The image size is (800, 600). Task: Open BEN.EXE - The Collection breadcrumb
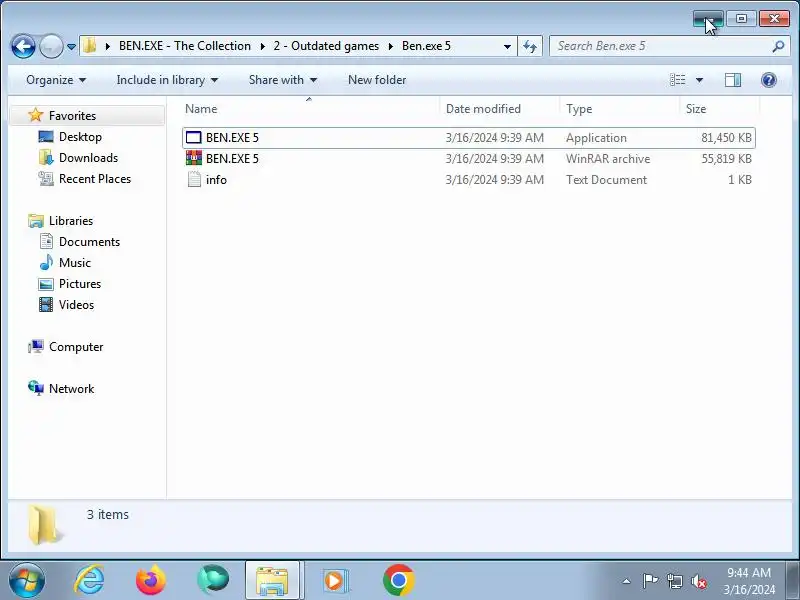[x=185, y=46]
